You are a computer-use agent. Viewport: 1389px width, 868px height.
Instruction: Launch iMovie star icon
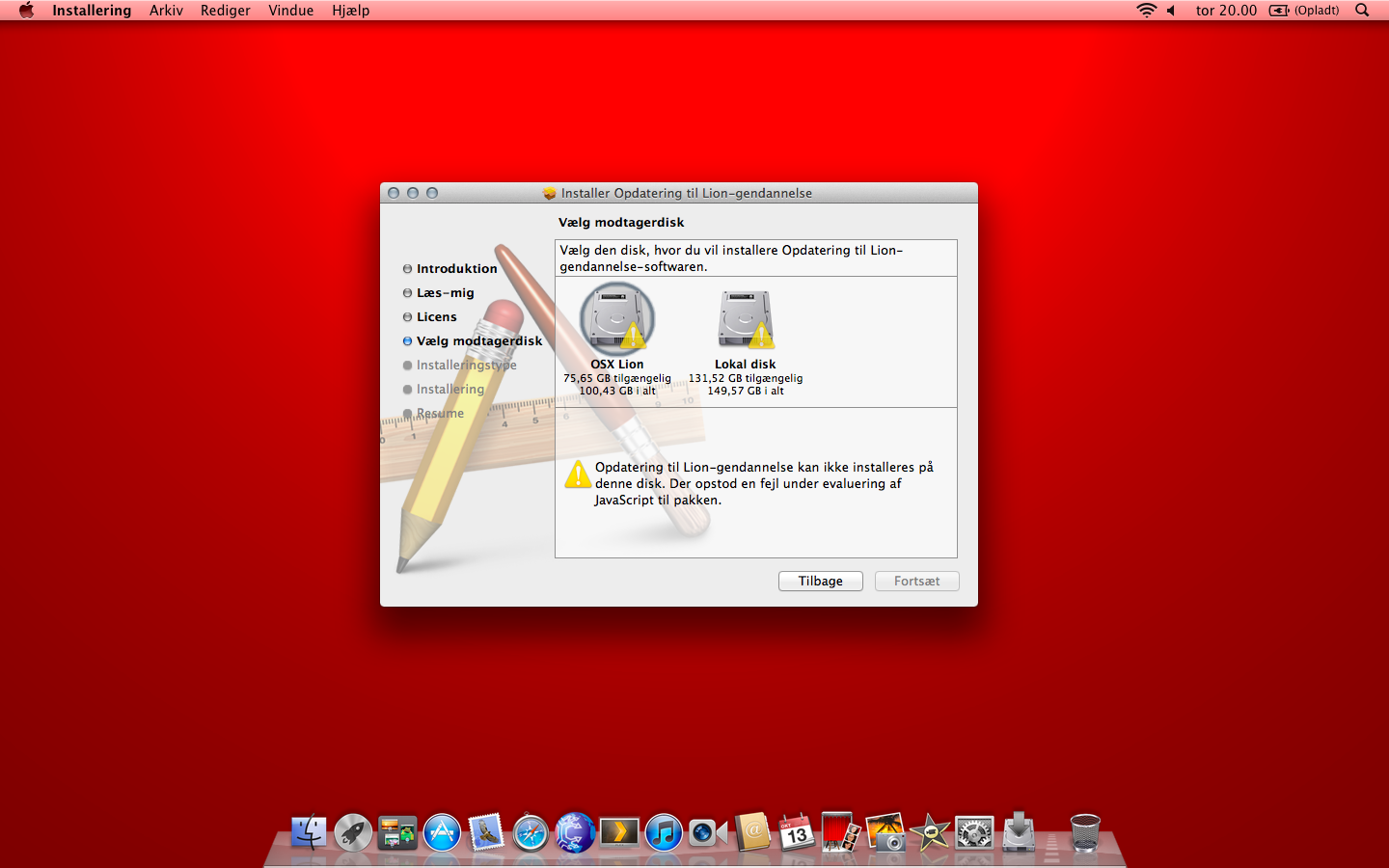[x=930, y=832]
